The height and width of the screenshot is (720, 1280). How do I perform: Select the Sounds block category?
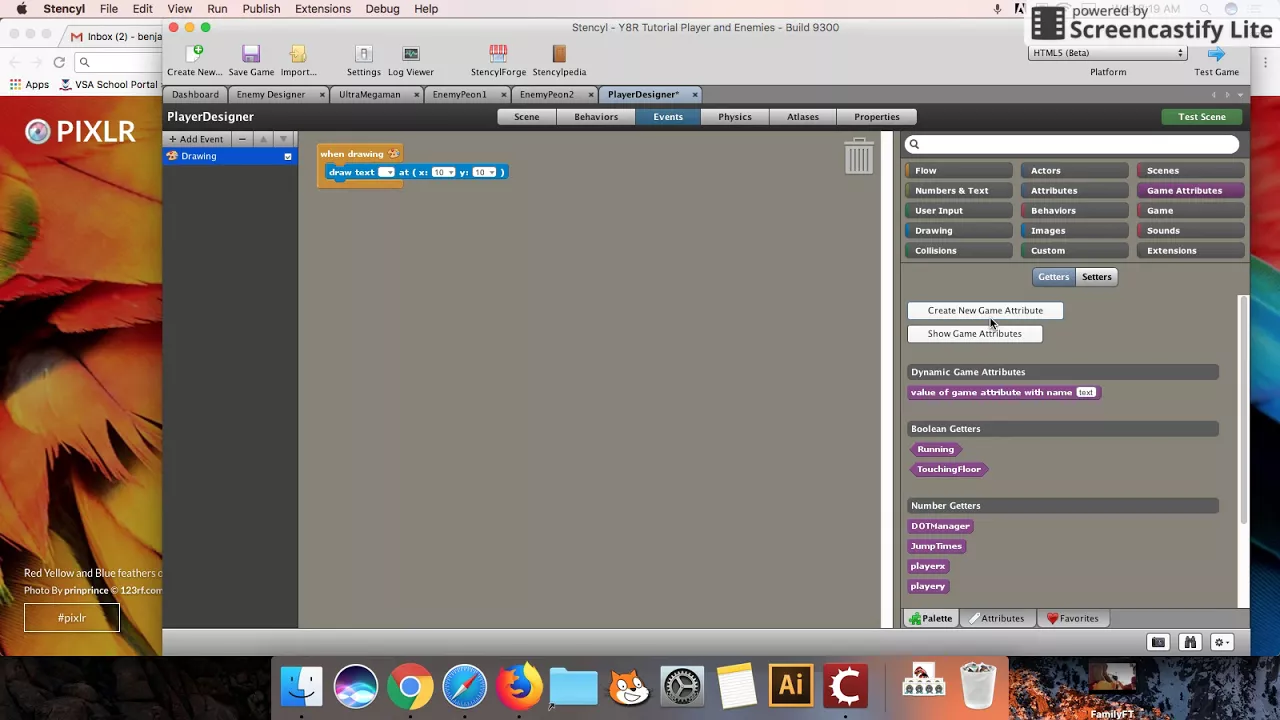tap(1191, 231)
